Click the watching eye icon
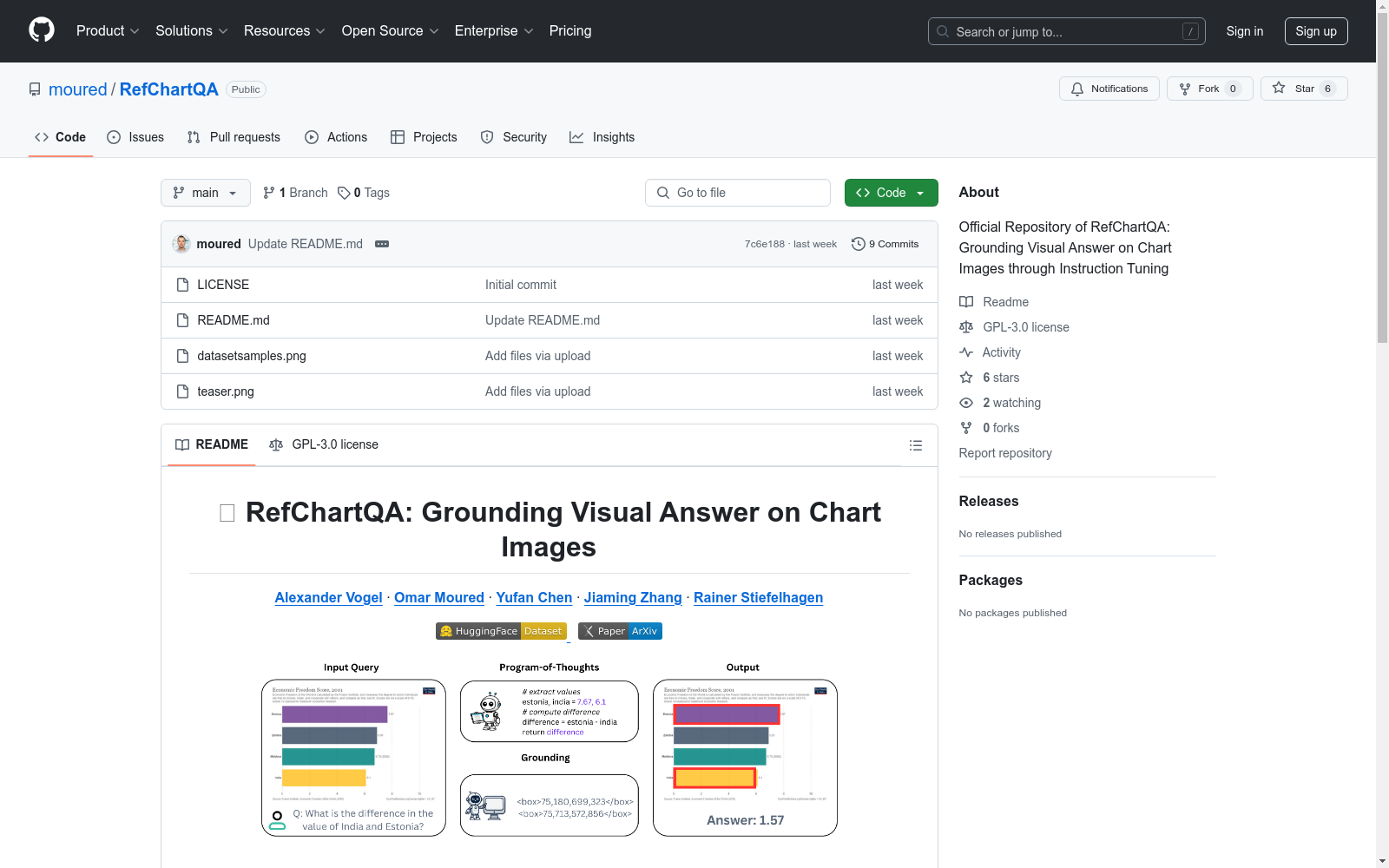The image size is (1389, 868). tap(966, 403)
